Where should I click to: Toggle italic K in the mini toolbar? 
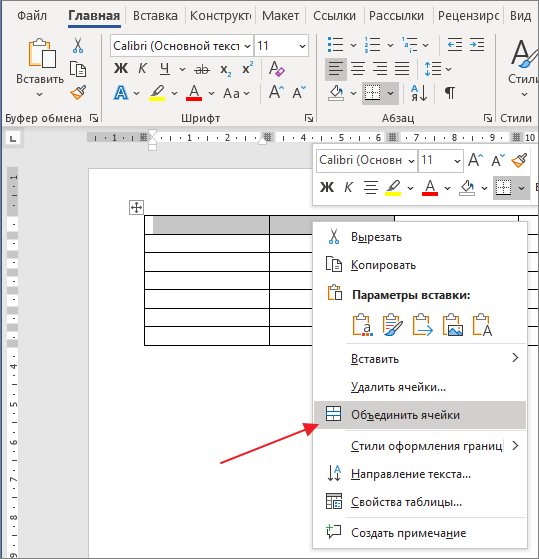click(348, 187)
